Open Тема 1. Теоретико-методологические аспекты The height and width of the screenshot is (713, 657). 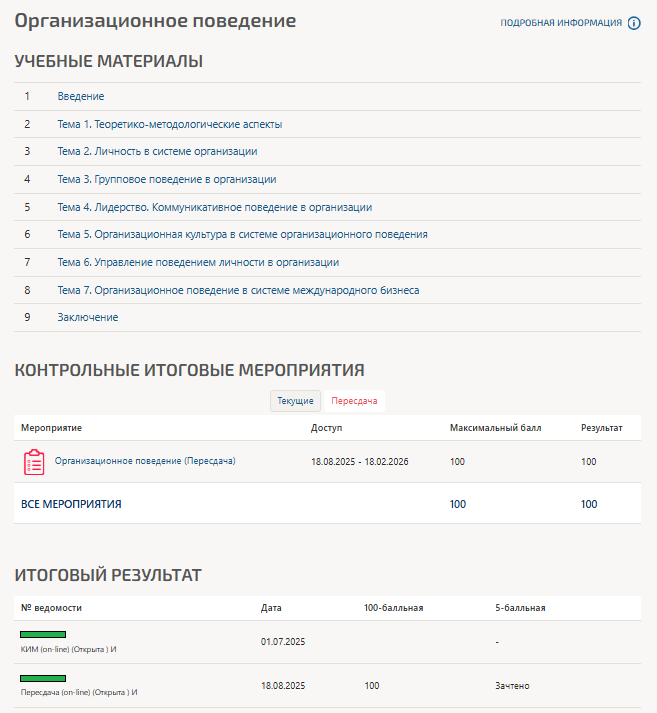point(170,124)
